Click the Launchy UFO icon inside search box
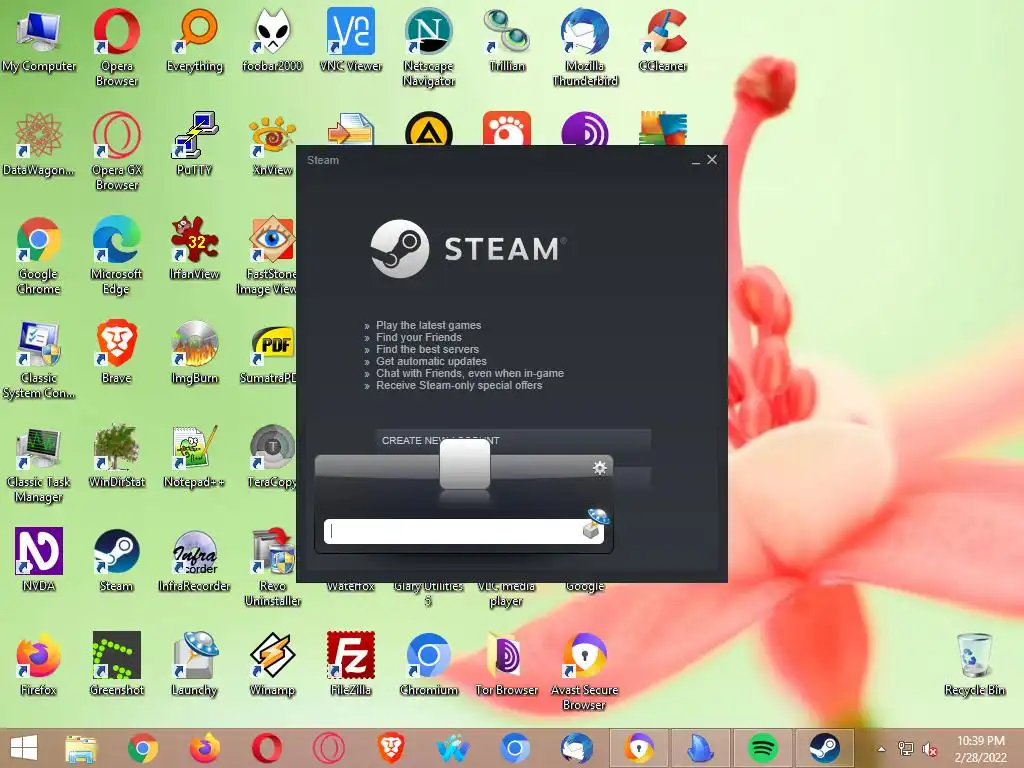This screenshot has height=768, width=1024. coord(595,524)
